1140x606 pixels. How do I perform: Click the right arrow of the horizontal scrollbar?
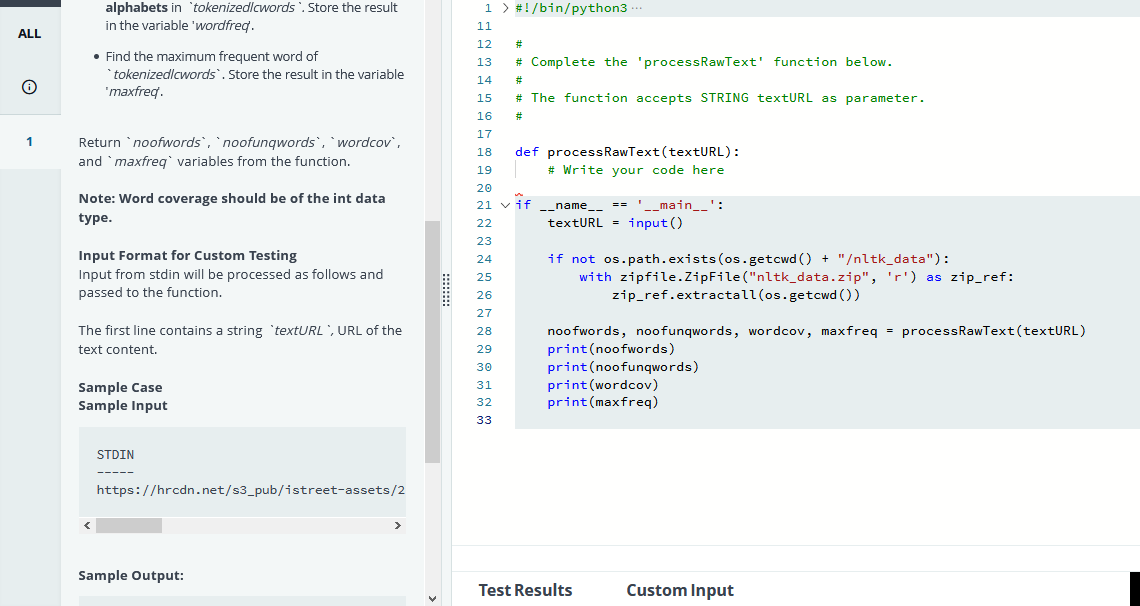coord(398,524)
